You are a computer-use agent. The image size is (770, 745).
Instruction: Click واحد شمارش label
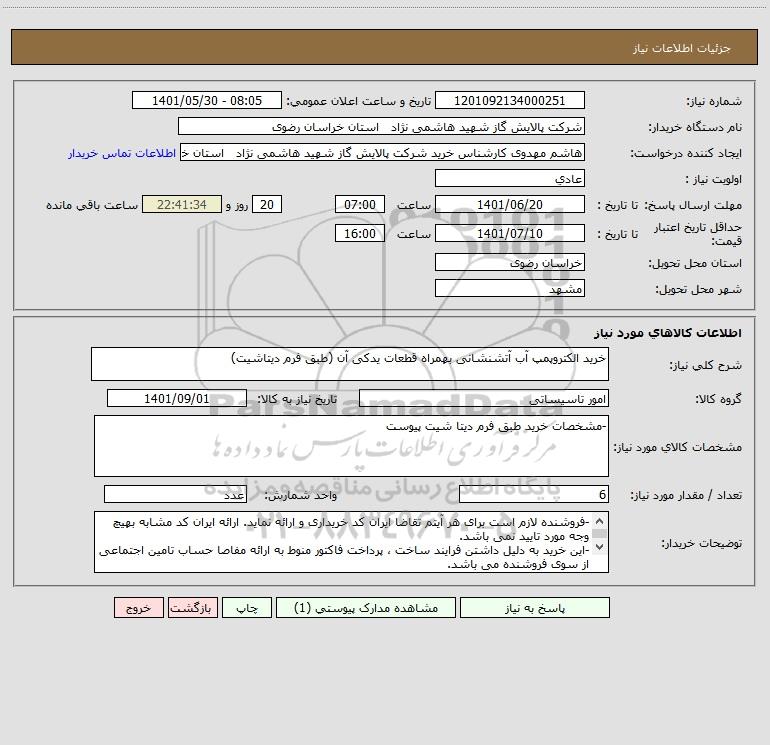[x=301, y=496]
